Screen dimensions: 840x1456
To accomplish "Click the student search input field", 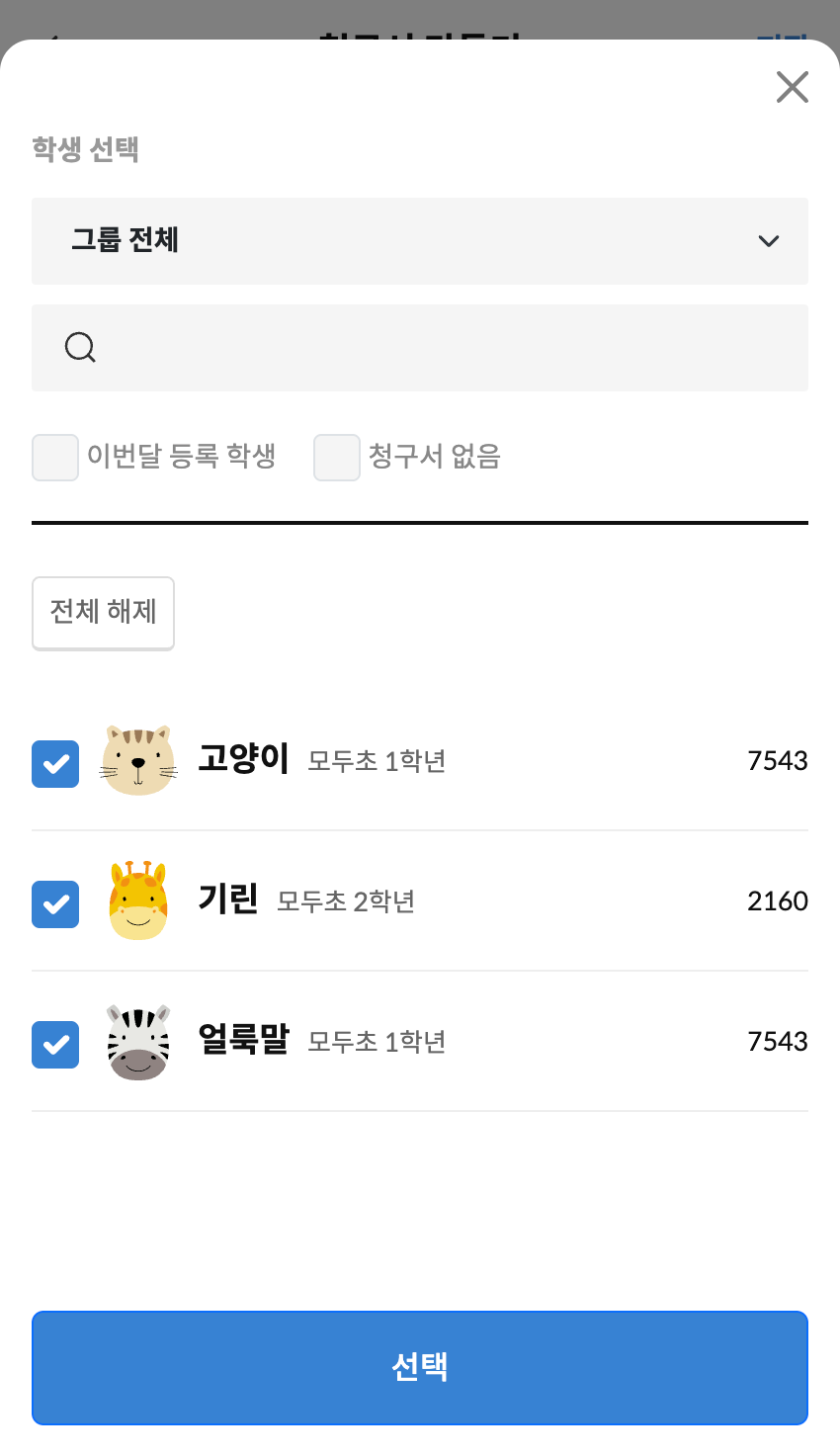I will (445, 348).
